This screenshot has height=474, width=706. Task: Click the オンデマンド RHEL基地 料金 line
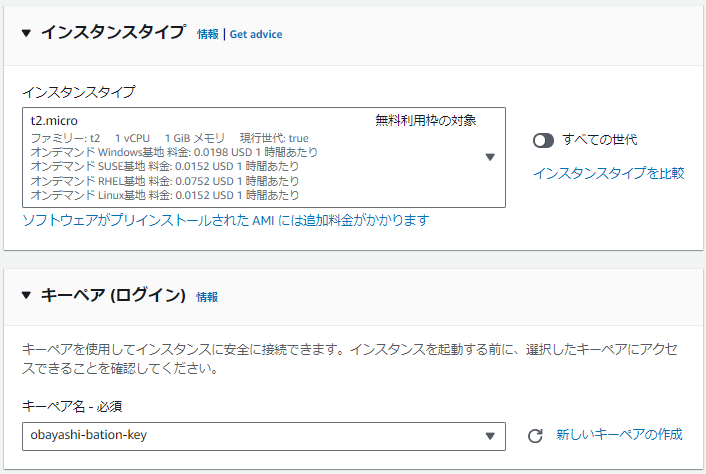coord(165,181)
